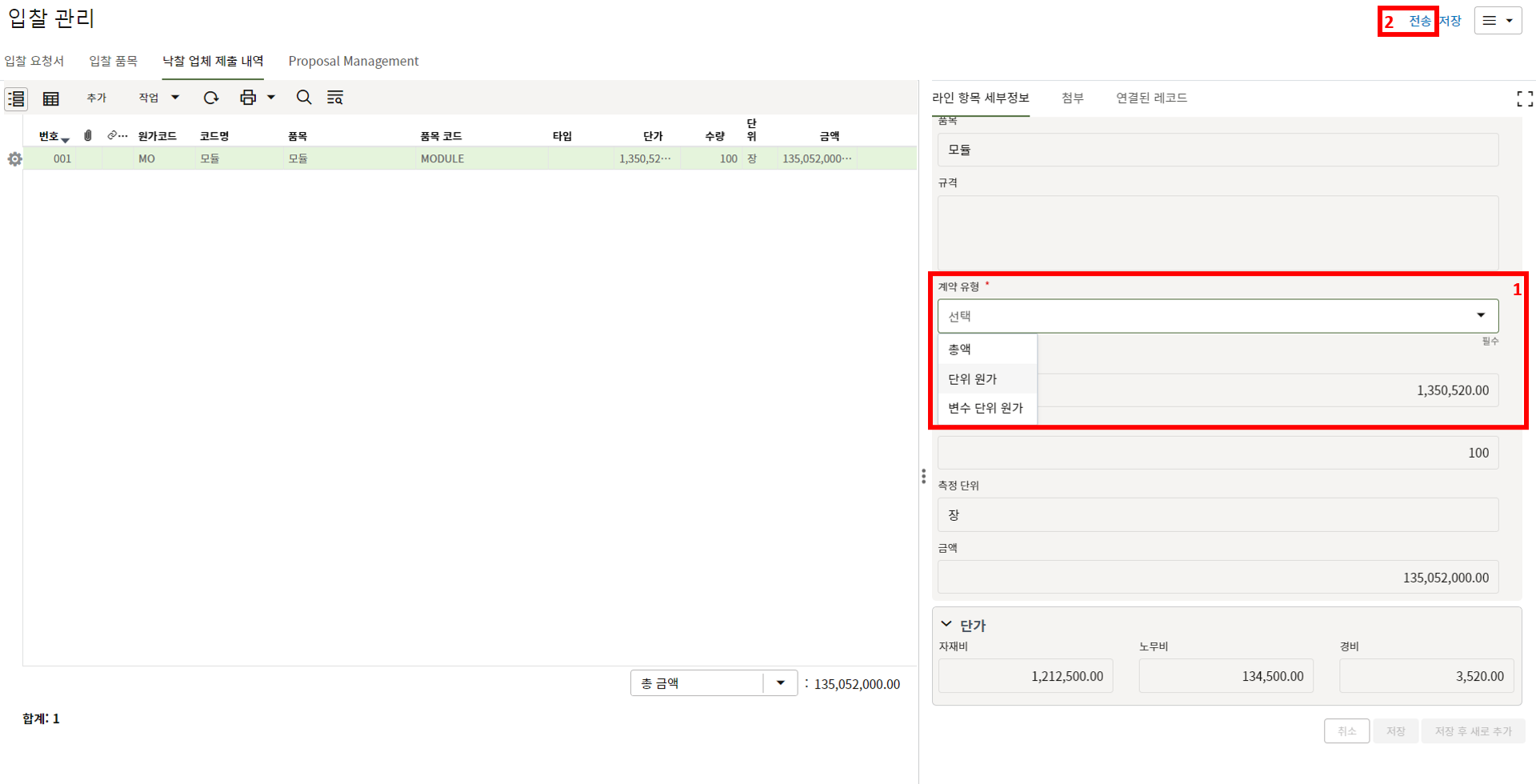Viewport: 1536px width, 784px height.
Task: Switch to grid table view icon
Action: (x=51, y=98)
